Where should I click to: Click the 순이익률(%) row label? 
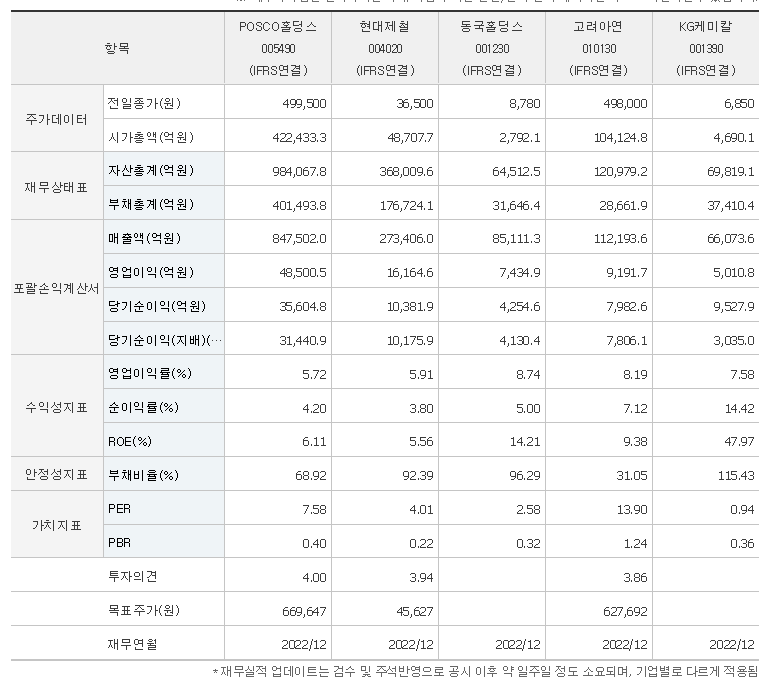[x=143, y=407]
